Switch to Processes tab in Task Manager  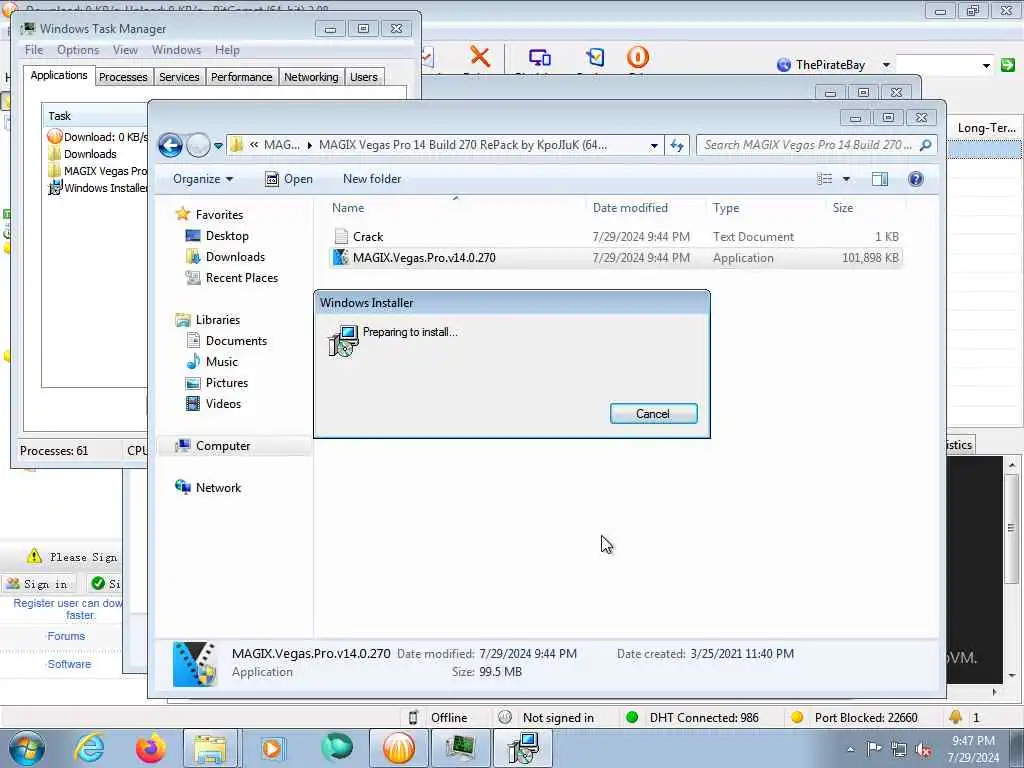pos(123,77)
